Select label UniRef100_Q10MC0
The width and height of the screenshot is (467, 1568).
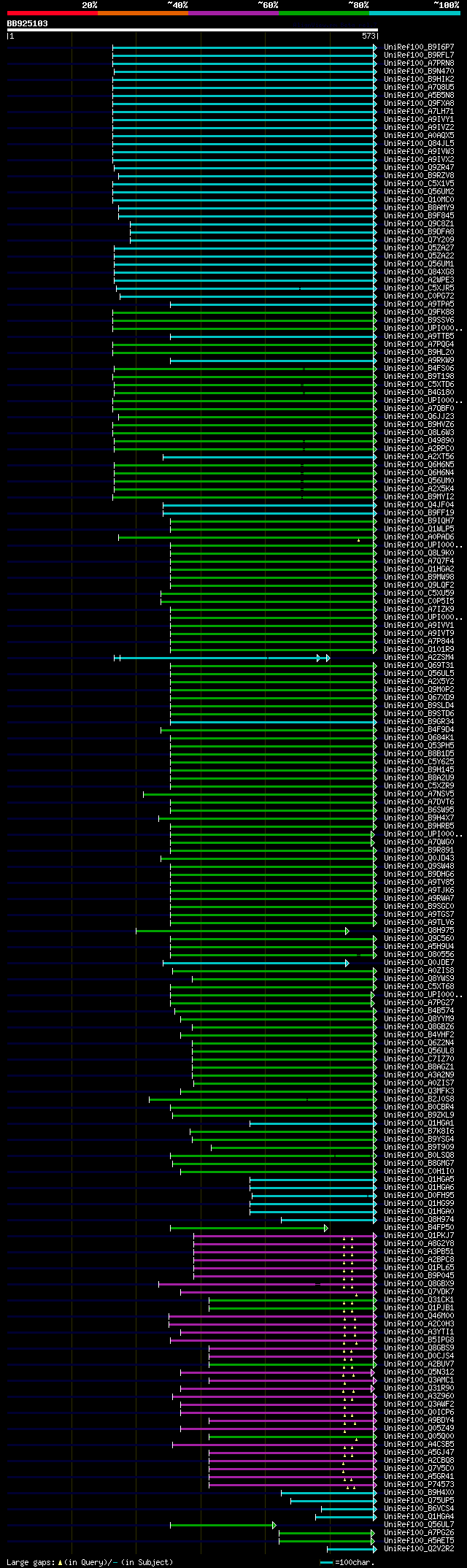419,199
